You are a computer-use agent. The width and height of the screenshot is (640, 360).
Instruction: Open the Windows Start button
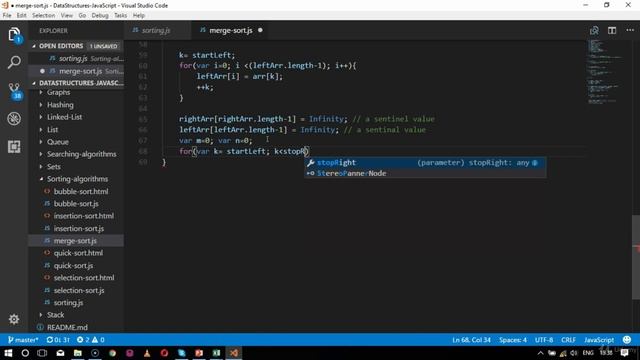pos(8,353)
